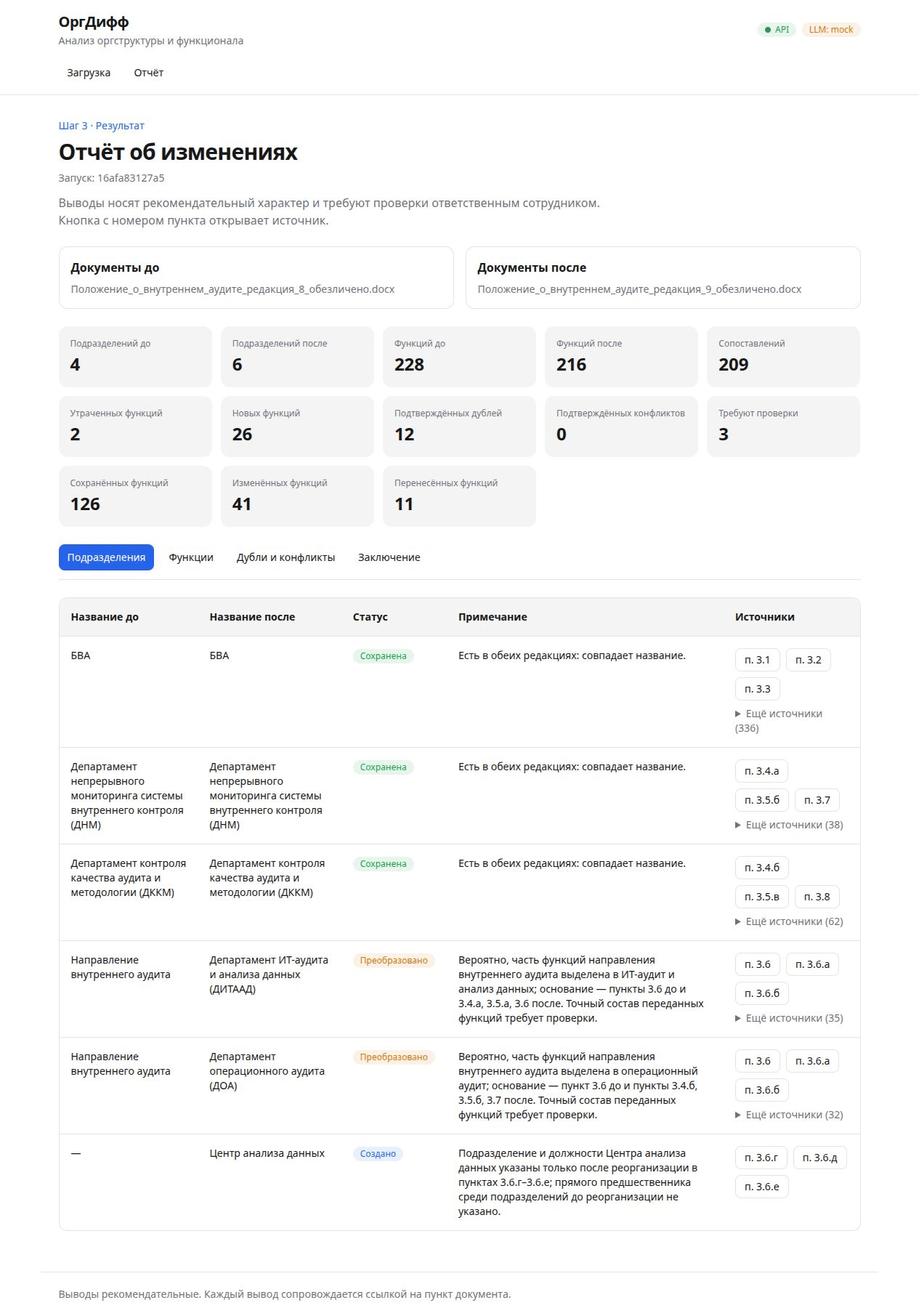Open source п. 3.6.е
Viewport: 919px width, 1316px height.
click(762, 1187)
